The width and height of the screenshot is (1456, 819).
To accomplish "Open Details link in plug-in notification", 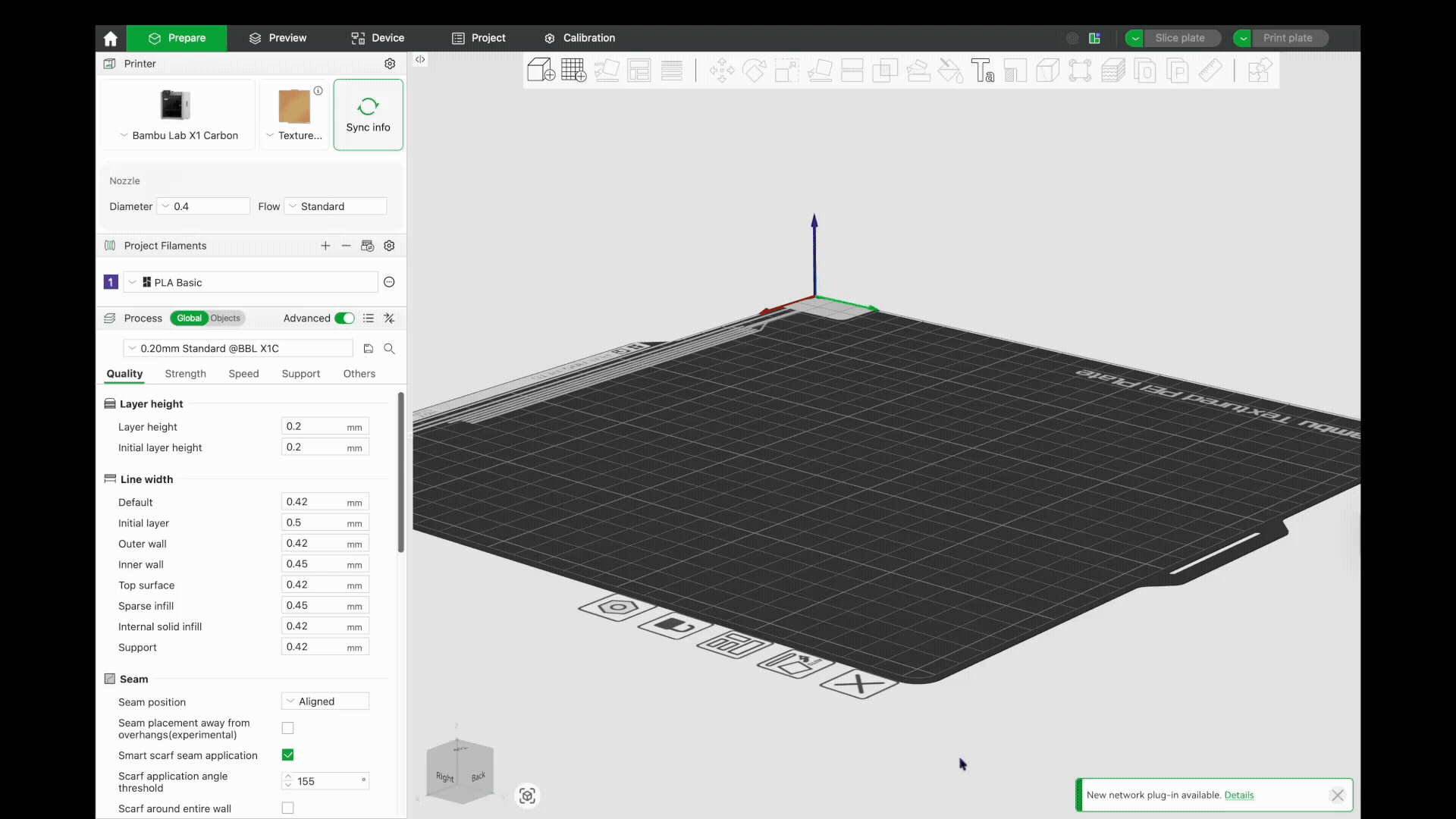I will coord(1238,795).
